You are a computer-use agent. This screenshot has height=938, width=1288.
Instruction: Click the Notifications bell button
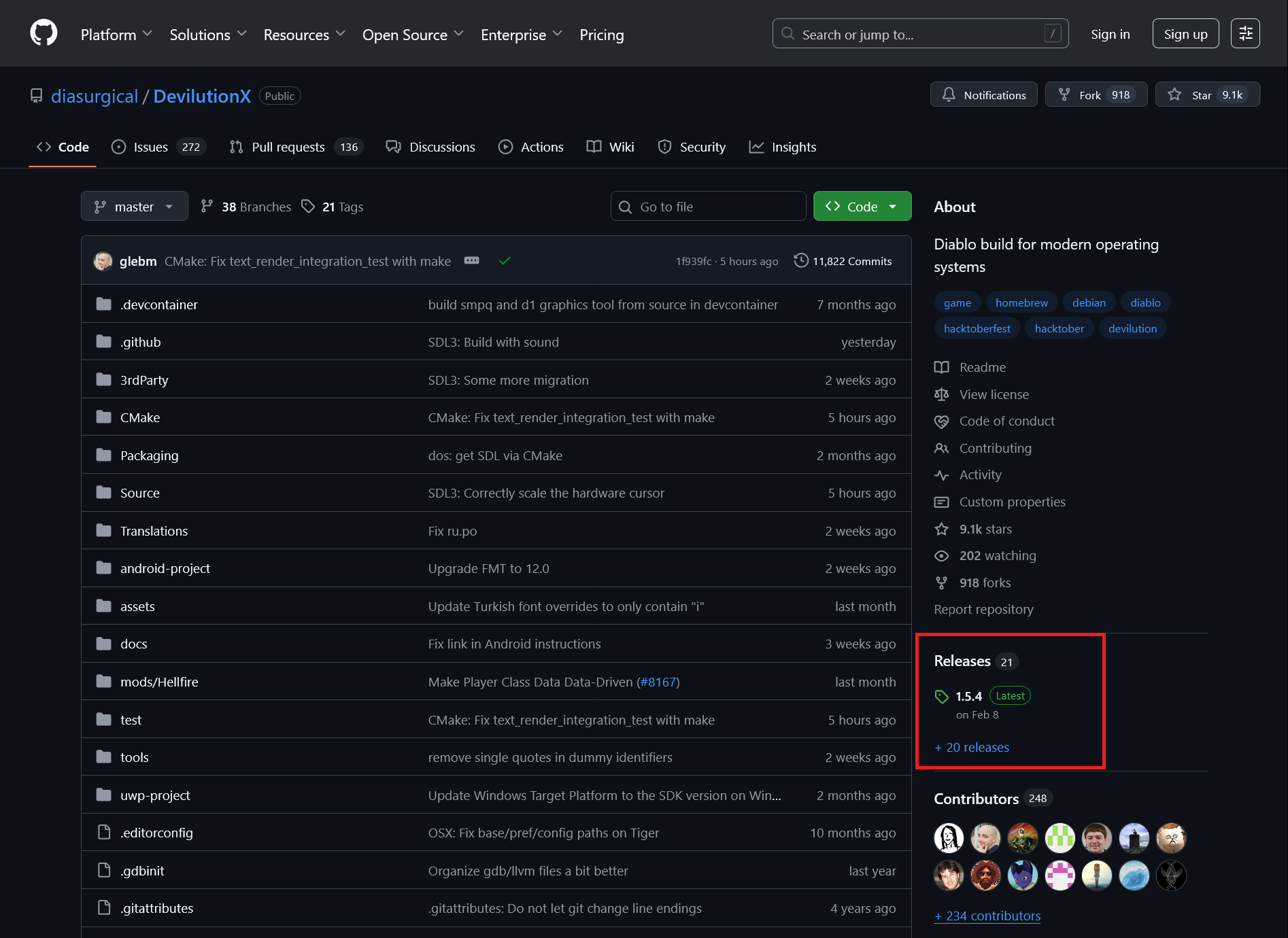tap(983, 94)
